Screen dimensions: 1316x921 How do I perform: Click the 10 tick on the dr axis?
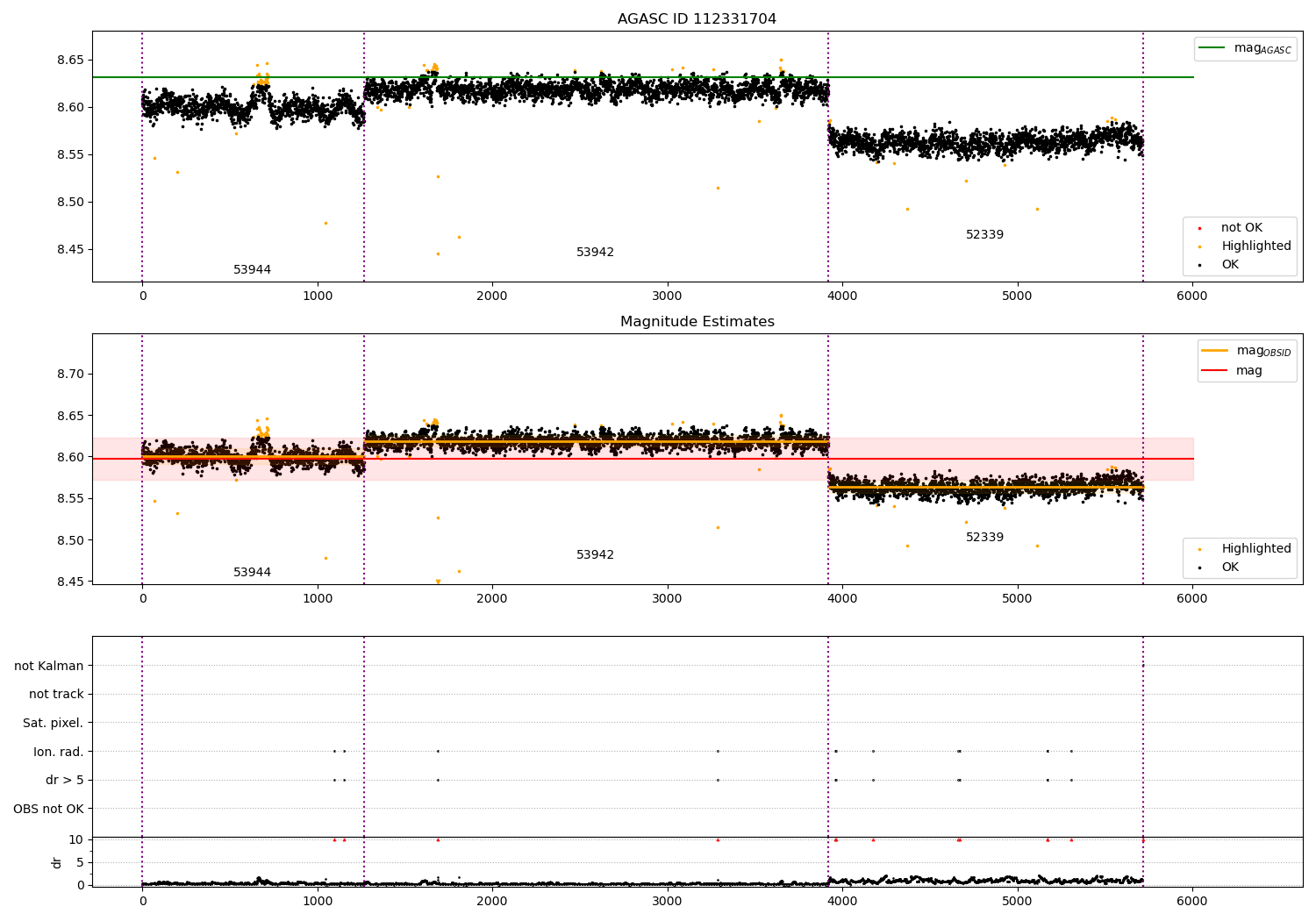76,840
